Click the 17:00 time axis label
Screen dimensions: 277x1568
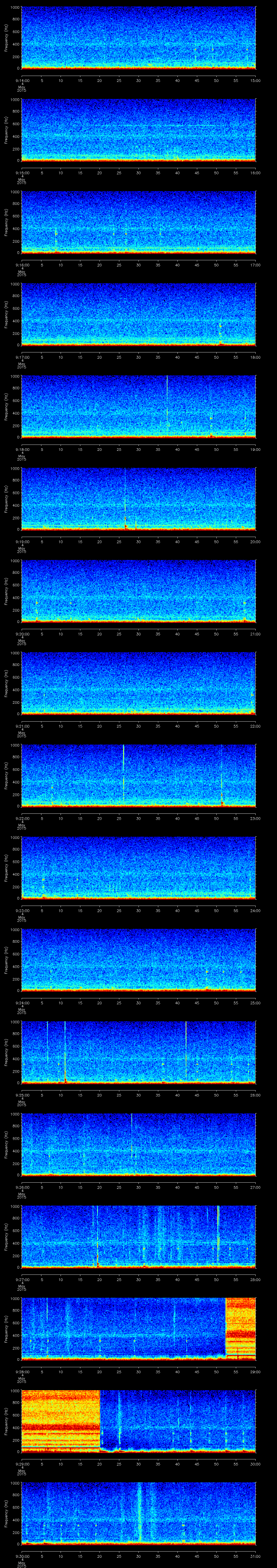coord(256,265)
